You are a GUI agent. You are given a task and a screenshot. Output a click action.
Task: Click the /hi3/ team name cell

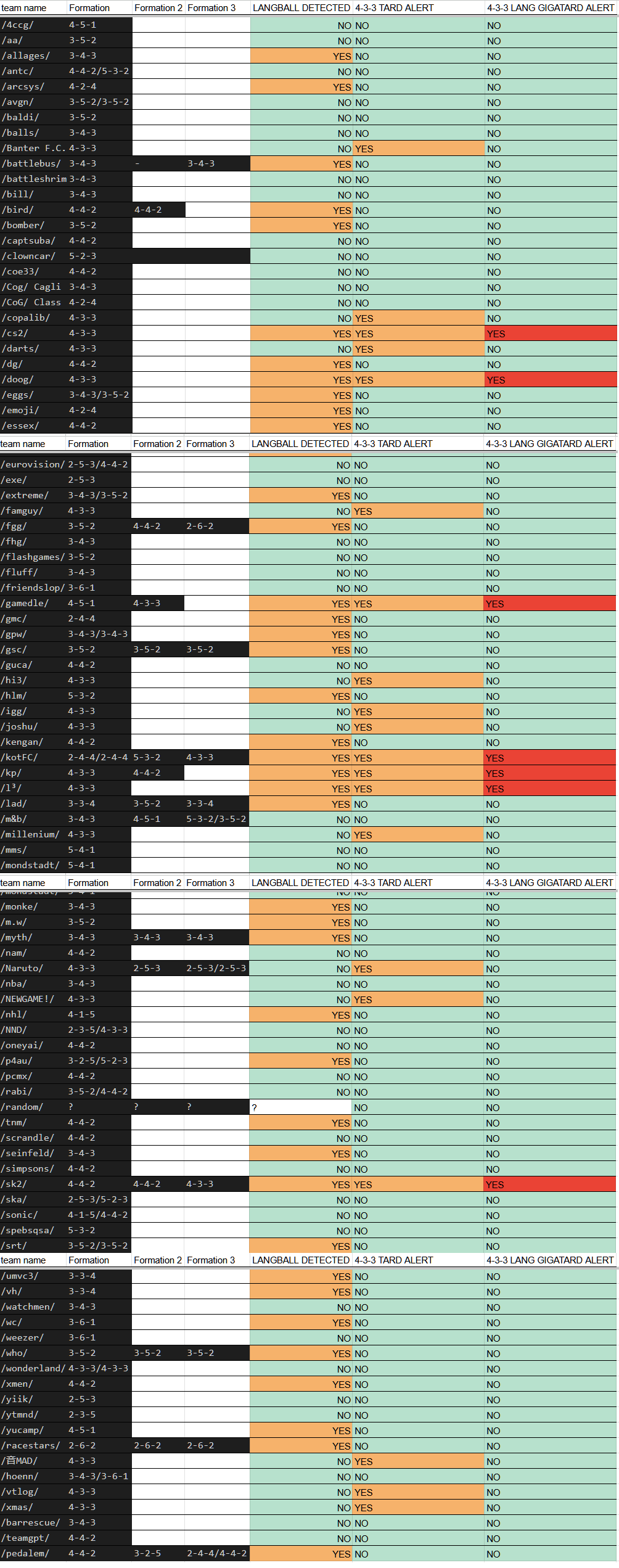[33, 681]
